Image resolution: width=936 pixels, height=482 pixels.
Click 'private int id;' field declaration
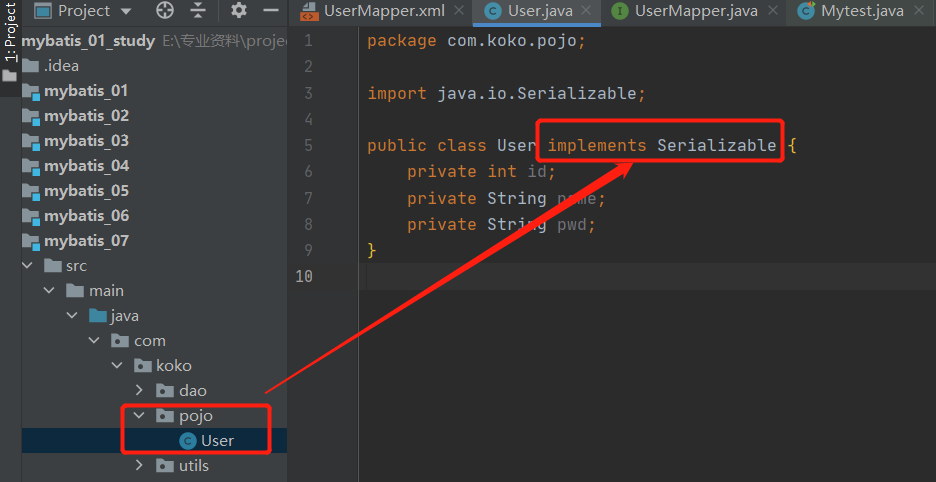[481, 172]
